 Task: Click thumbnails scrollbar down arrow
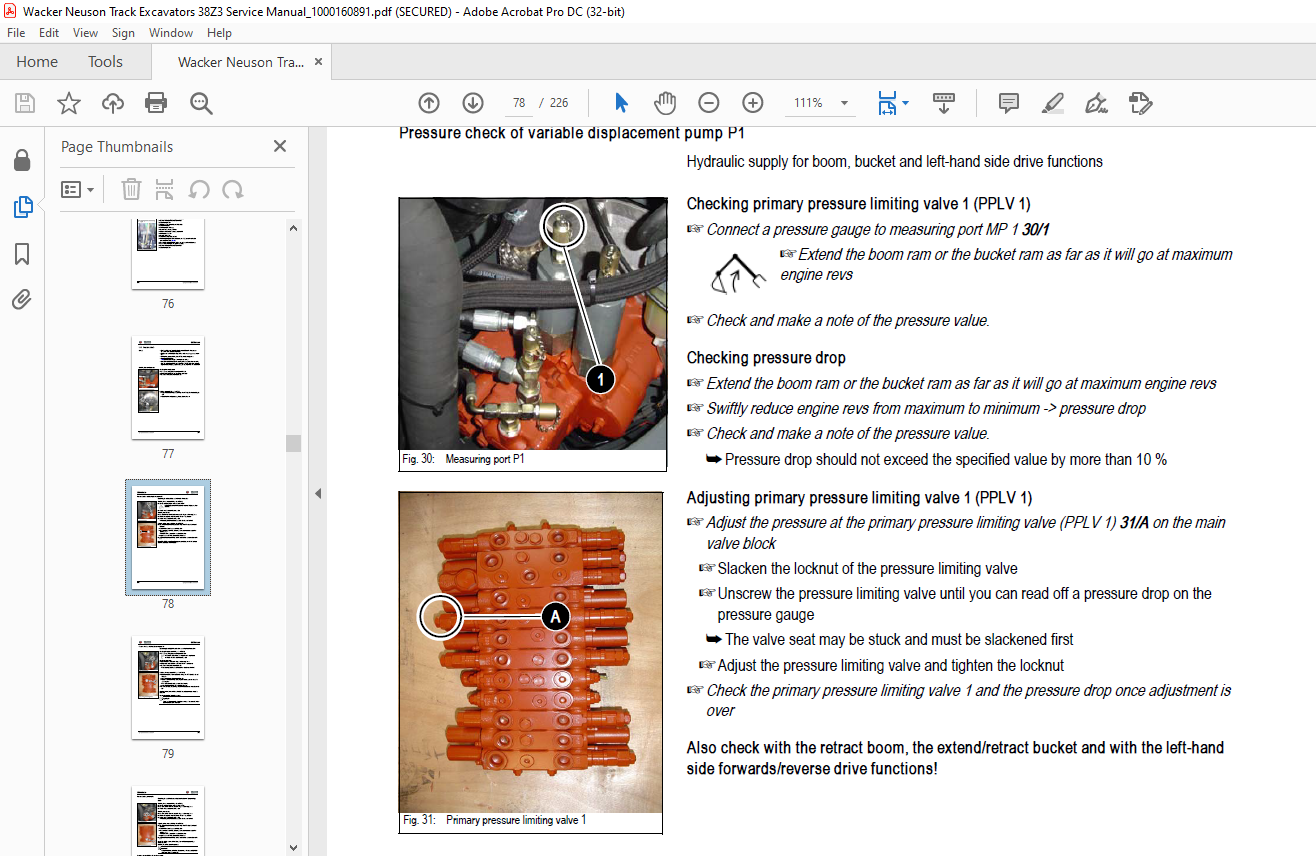click(293, 847)
